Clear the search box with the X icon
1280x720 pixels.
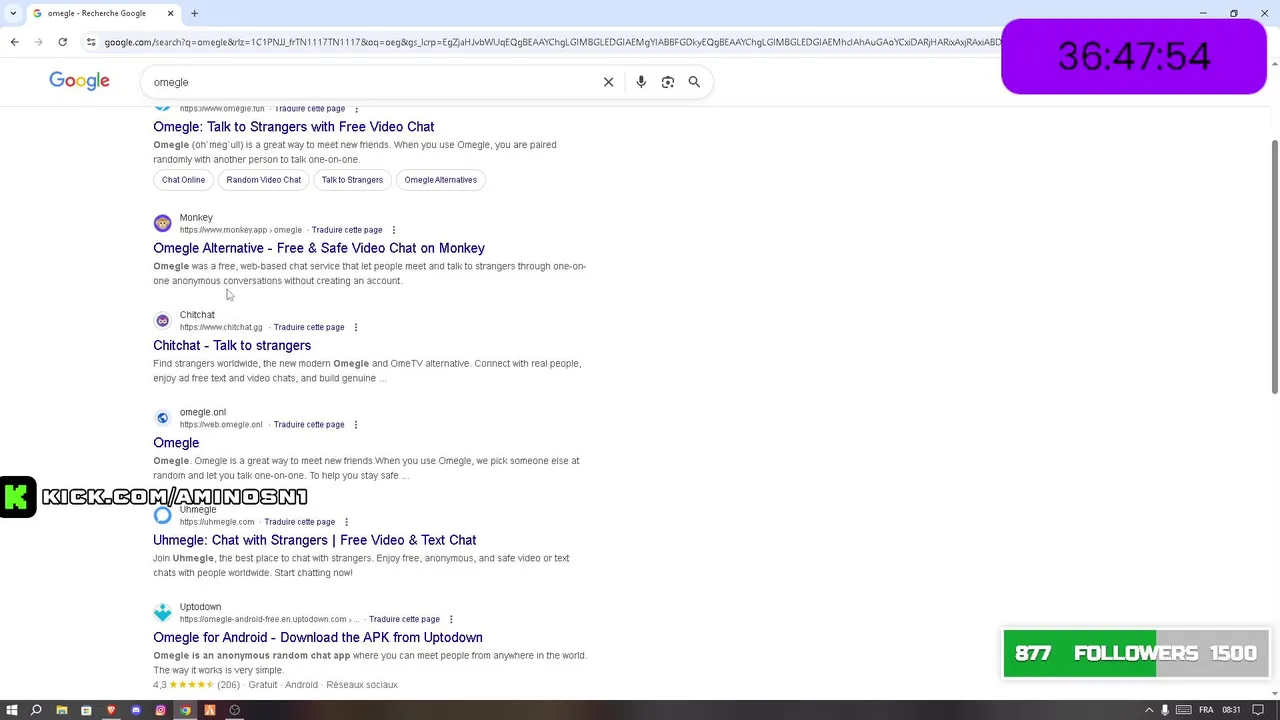point(608,82)
